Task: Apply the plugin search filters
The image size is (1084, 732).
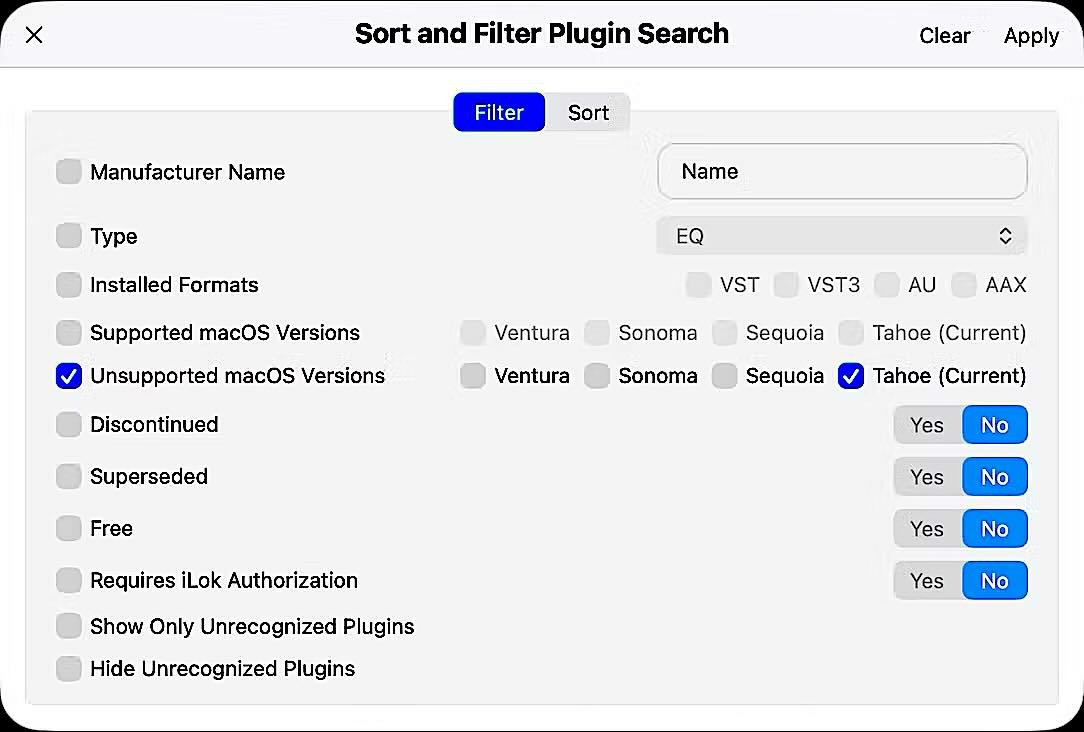Action: click(x=1031, y=36)
